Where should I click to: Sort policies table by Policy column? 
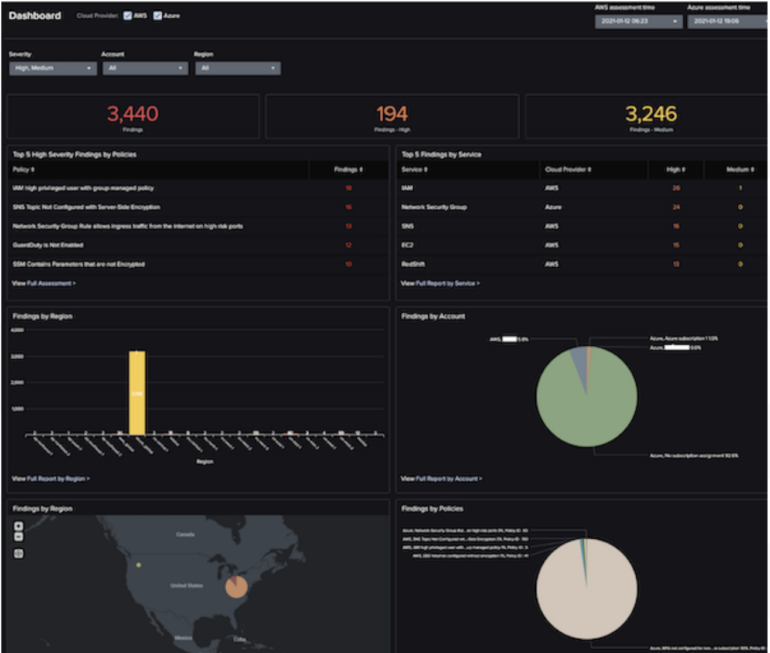[x=24, y=171]
